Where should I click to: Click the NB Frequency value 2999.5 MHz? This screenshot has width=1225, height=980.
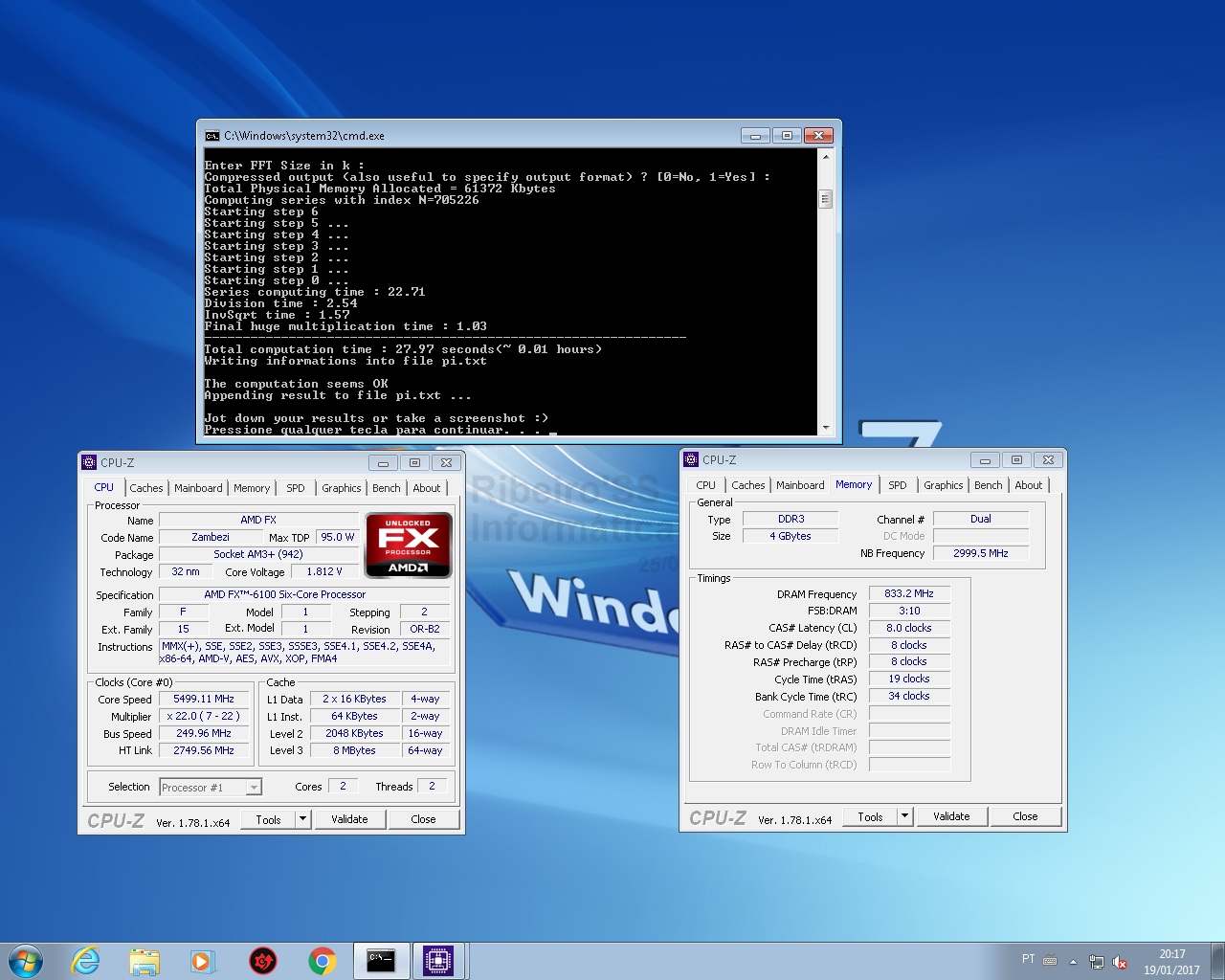click(x=981, y=553)
